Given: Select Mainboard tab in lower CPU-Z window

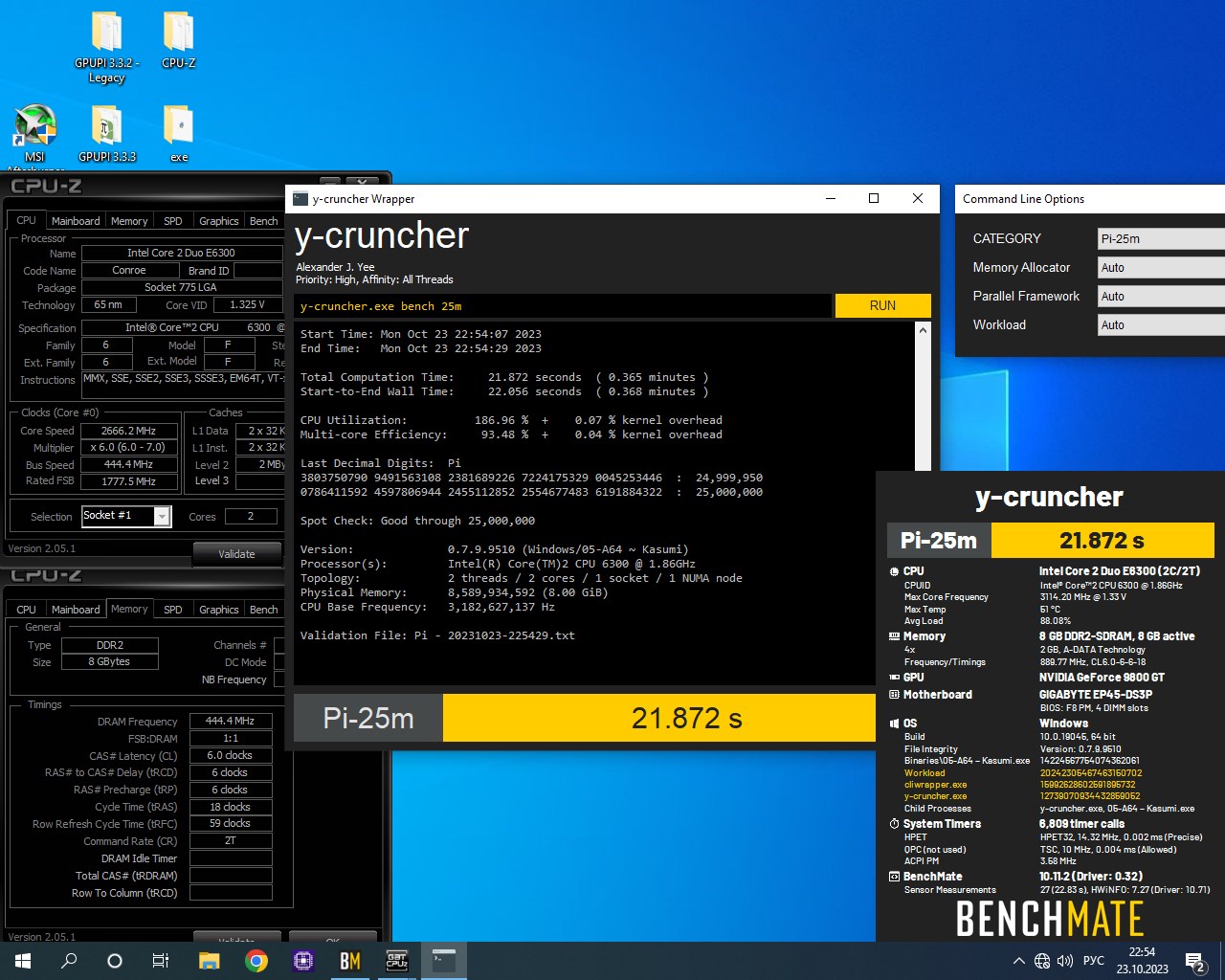Looking at the screenshot, I should point(76,610).
